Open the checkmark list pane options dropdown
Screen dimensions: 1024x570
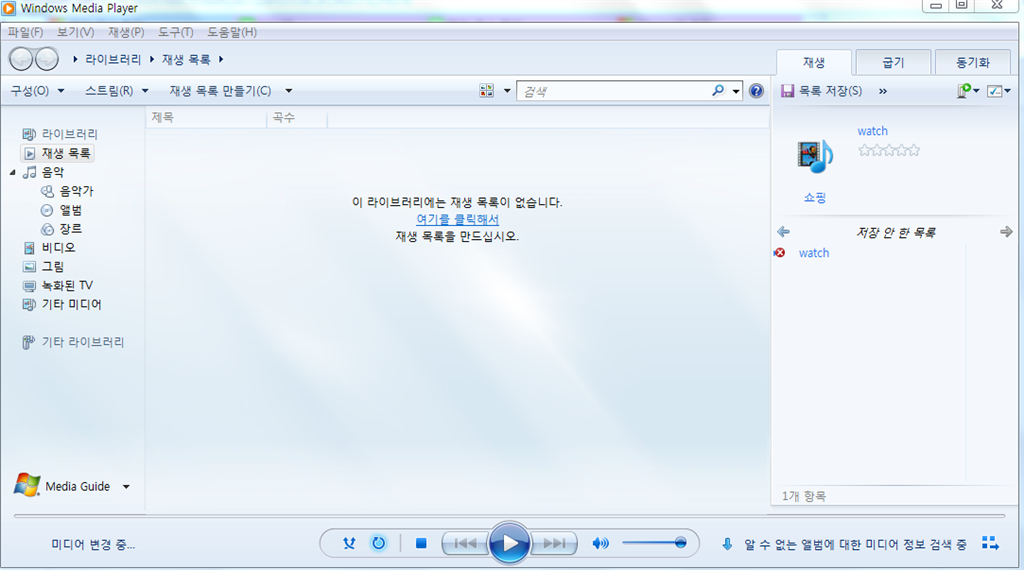[x=999, y=91]
